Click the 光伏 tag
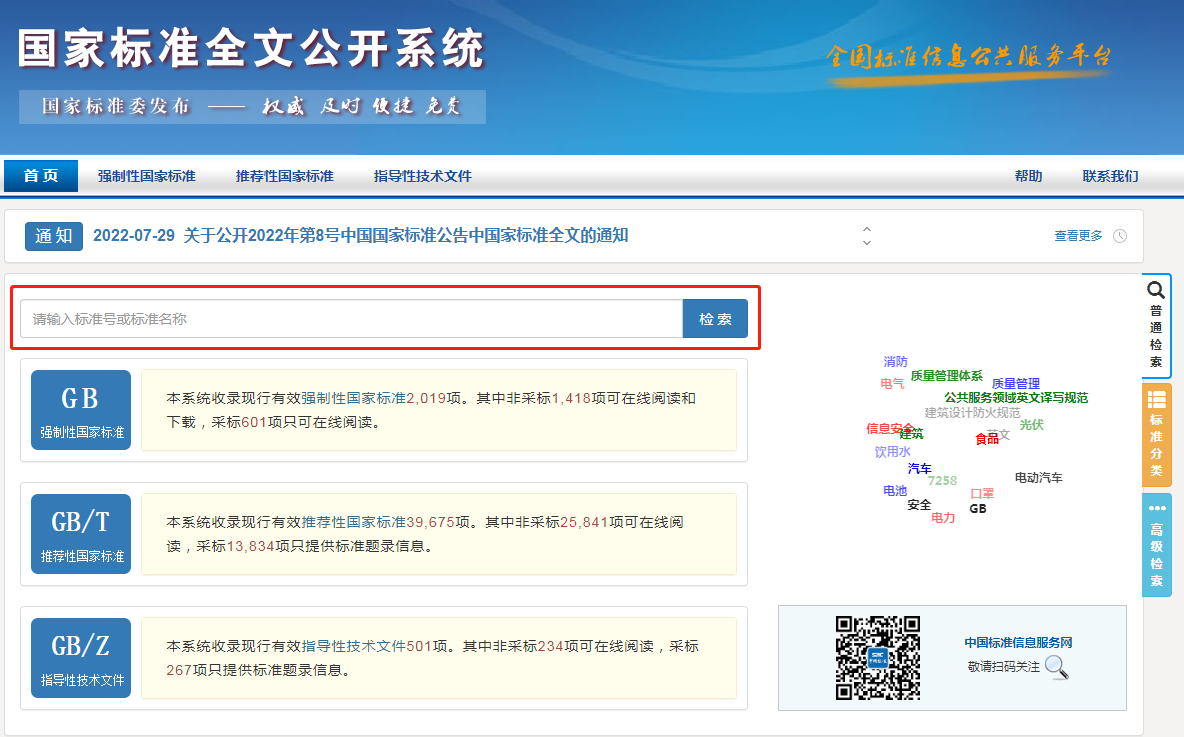 1031,425
